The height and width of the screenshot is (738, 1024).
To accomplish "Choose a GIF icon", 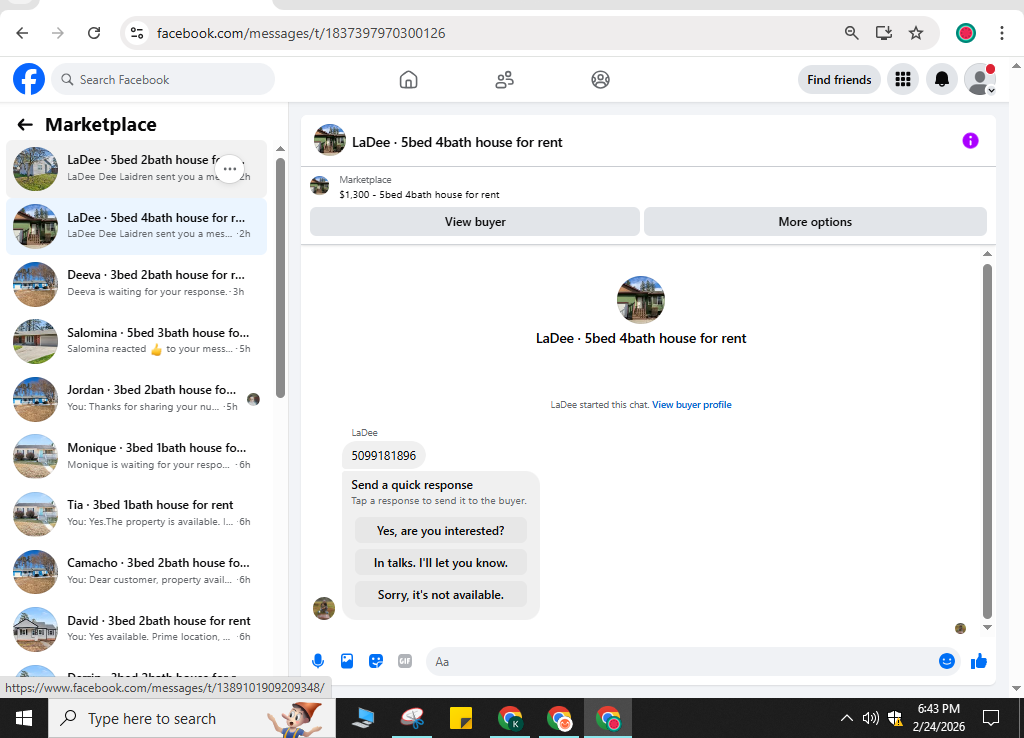I will pyautogui.click(x=405, y=661).
